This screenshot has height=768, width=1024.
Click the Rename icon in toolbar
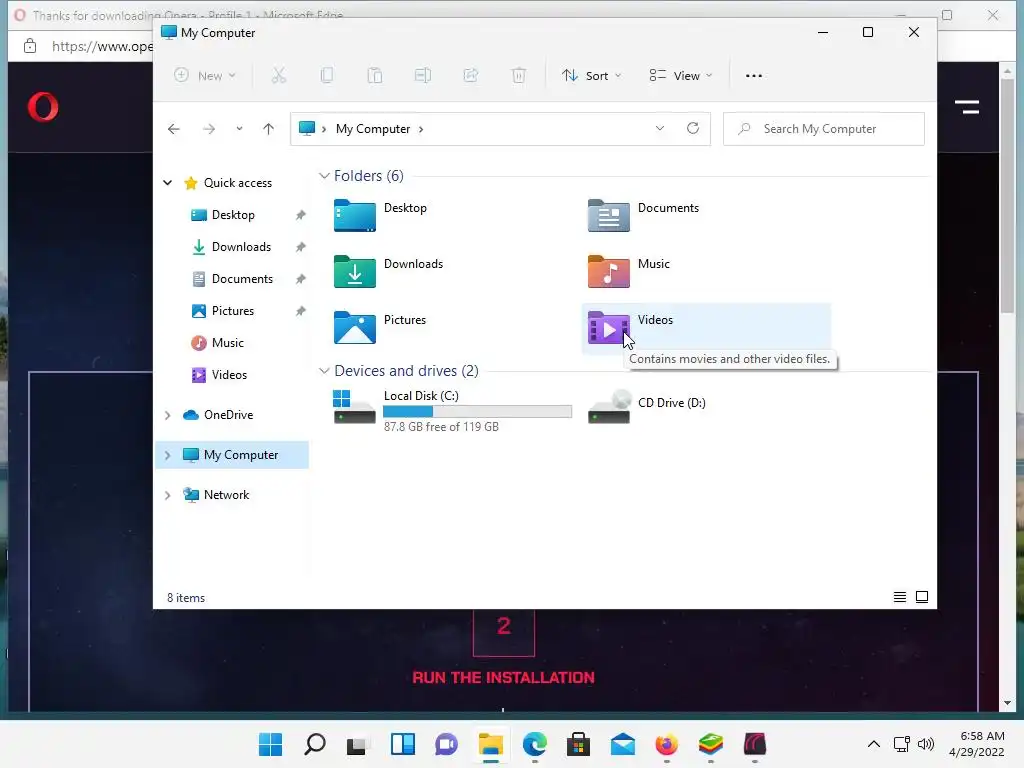(x=423, y=76)
